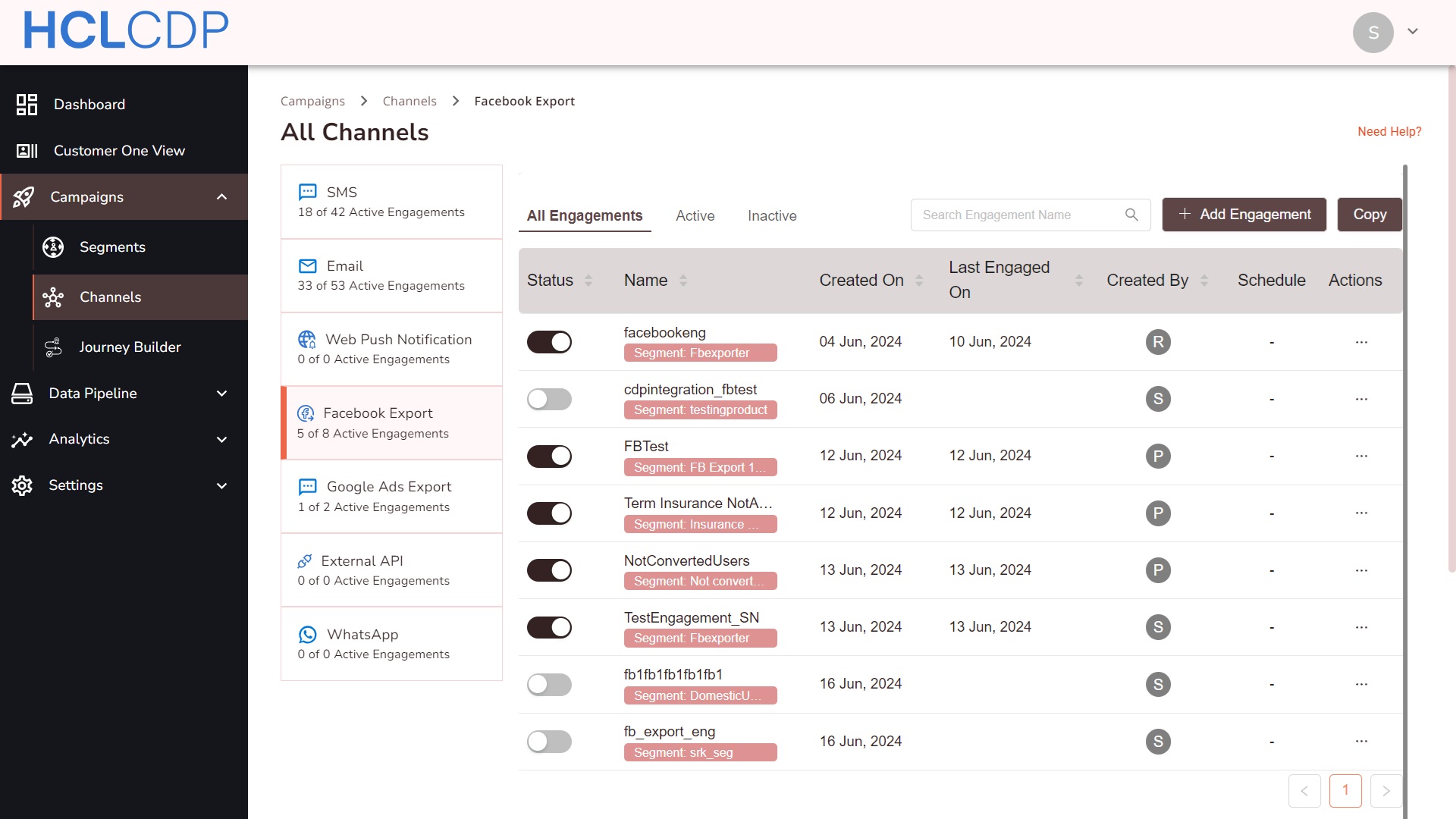Switch to the Active tab
The width and height of the screenshot is (1456, 819).
tap(695, 216)
